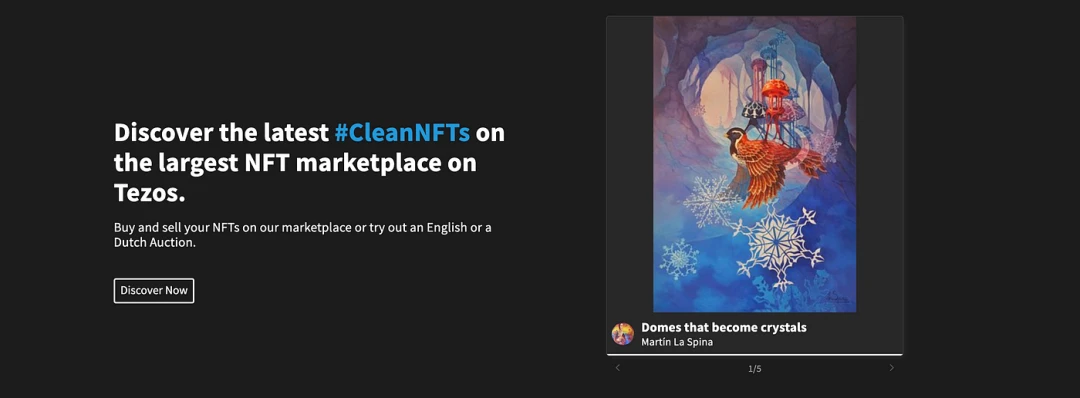Click the white slide progress bar
This screenshot has width=1080, height=398.
(x=755, y=355)
